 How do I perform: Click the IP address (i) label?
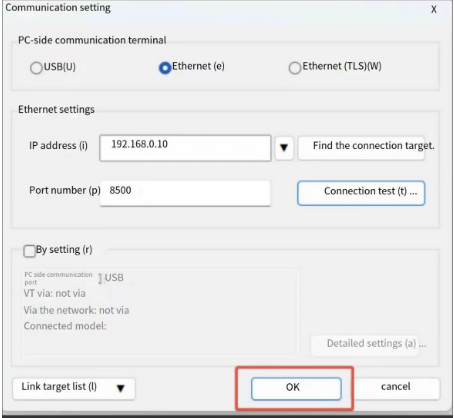coord(58,146)
